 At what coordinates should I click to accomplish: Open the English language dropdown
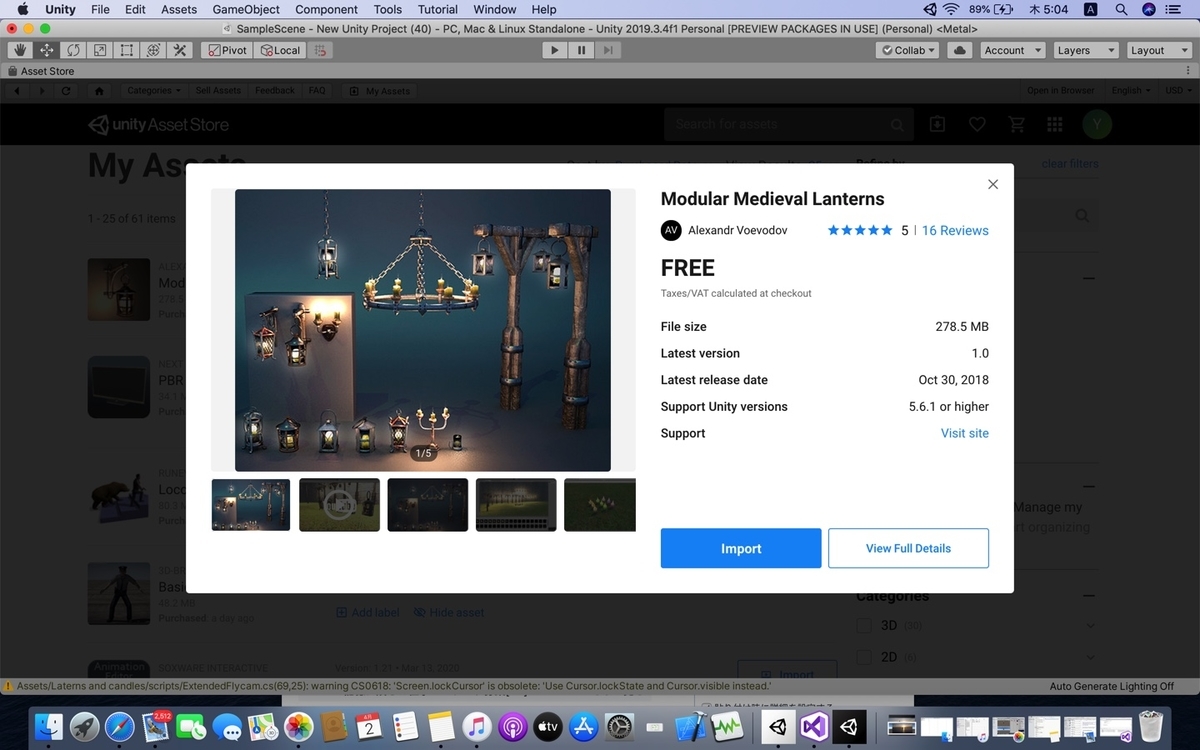pyautogui.click(x=1131, y=90)
